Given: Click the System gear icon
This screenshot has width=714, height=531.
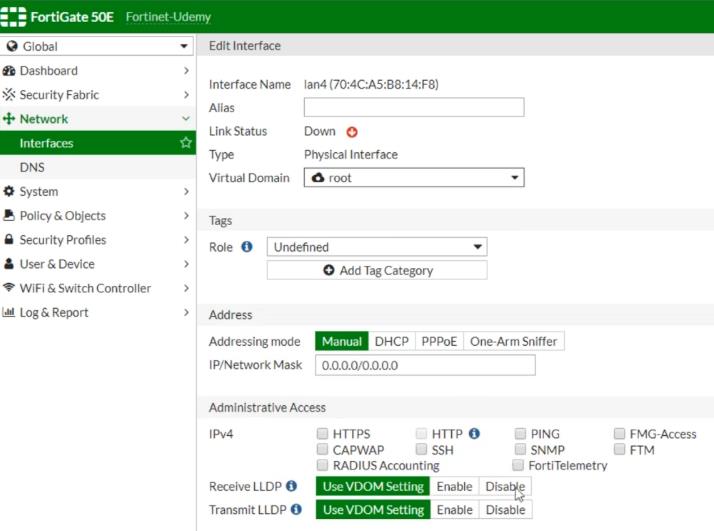Looking at the screenshot, I should [9, 191].
